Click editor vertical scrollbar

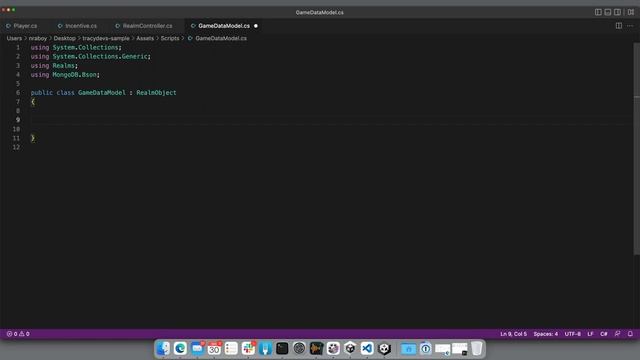637,149
